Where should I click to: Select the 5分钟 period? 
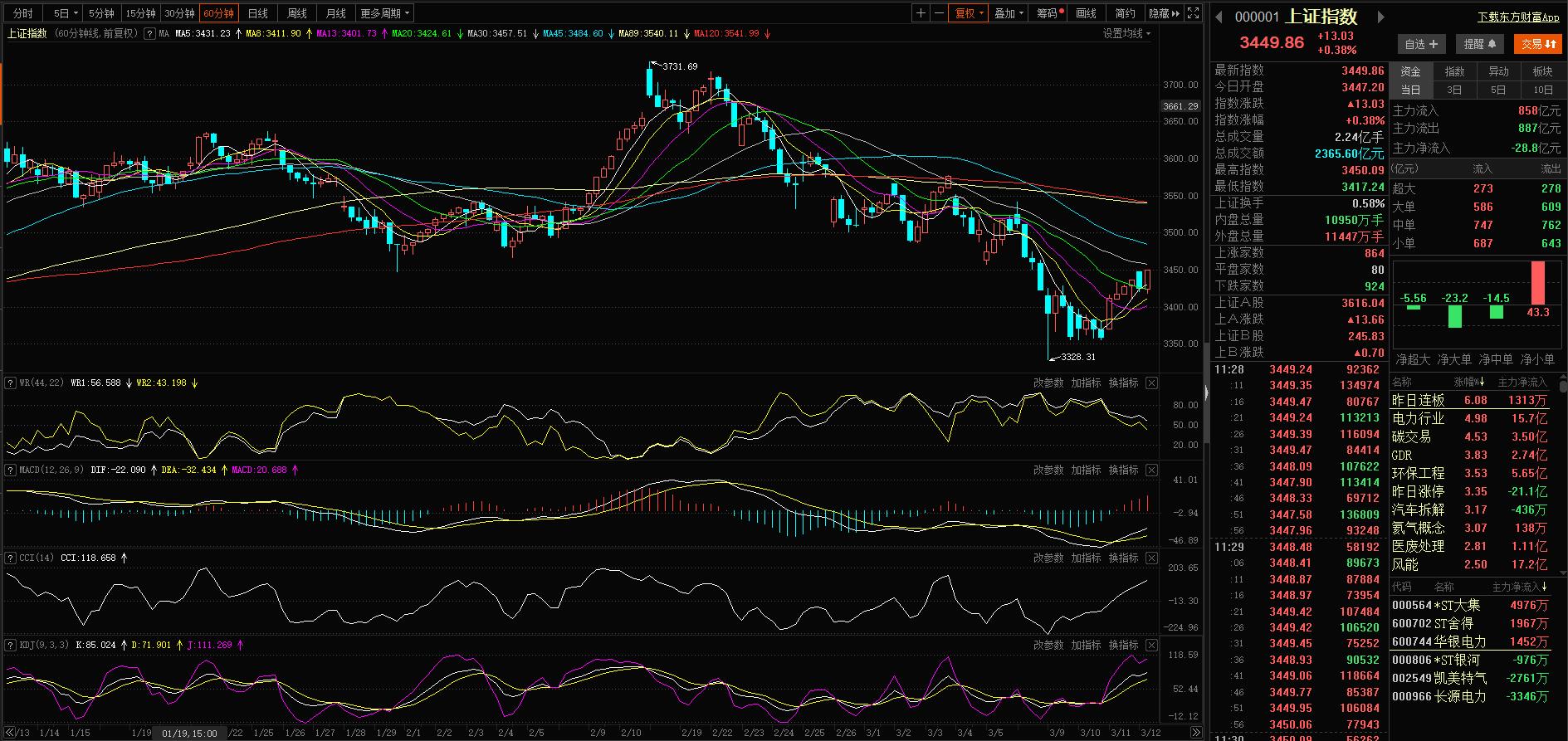[x=101, y=13]
